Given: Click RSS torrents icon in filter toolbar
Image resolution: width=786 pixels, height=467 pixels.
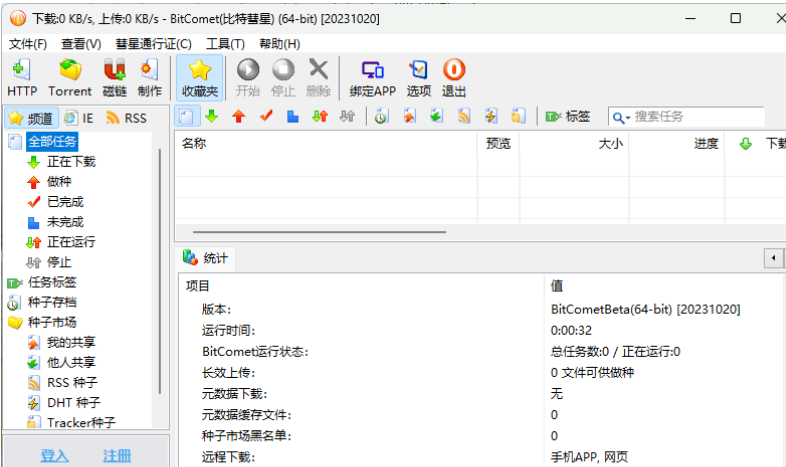Looking at the screenshot, I should point(464,117).
